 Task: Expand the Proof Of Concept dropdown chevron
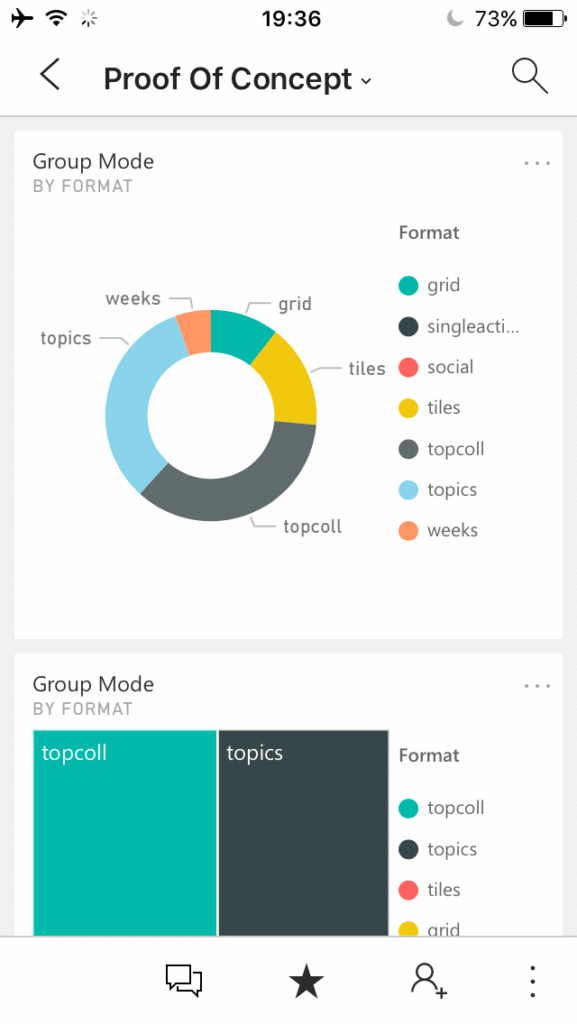tap(366, 81)
